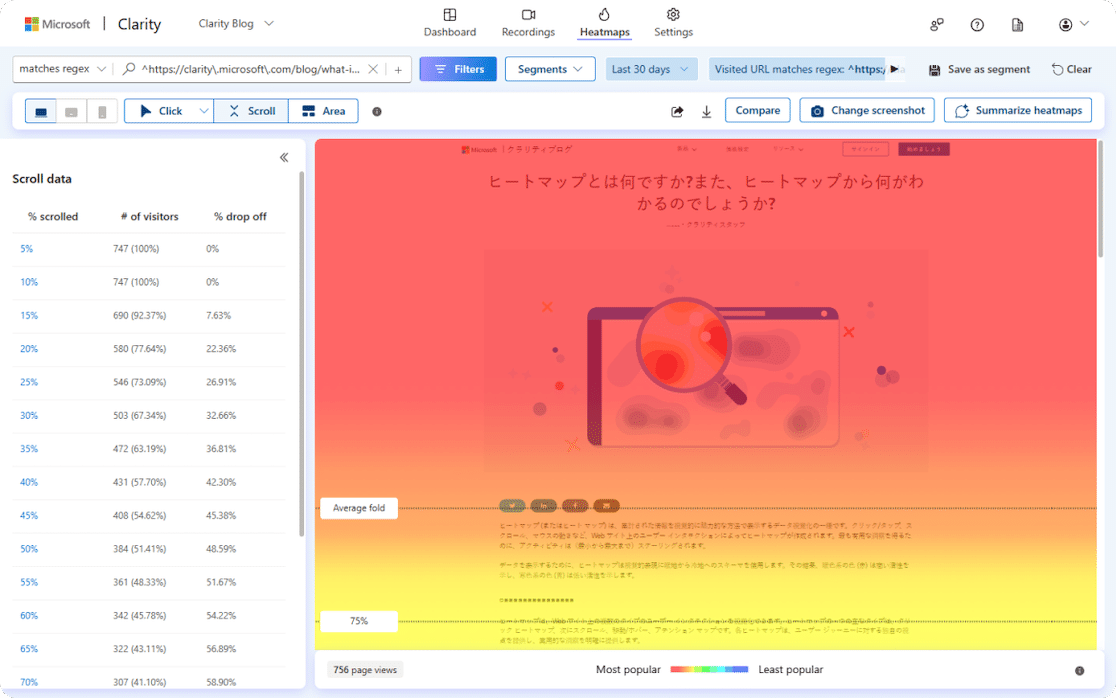
Task: Click the help question mark icon
Action: point(976,24)
